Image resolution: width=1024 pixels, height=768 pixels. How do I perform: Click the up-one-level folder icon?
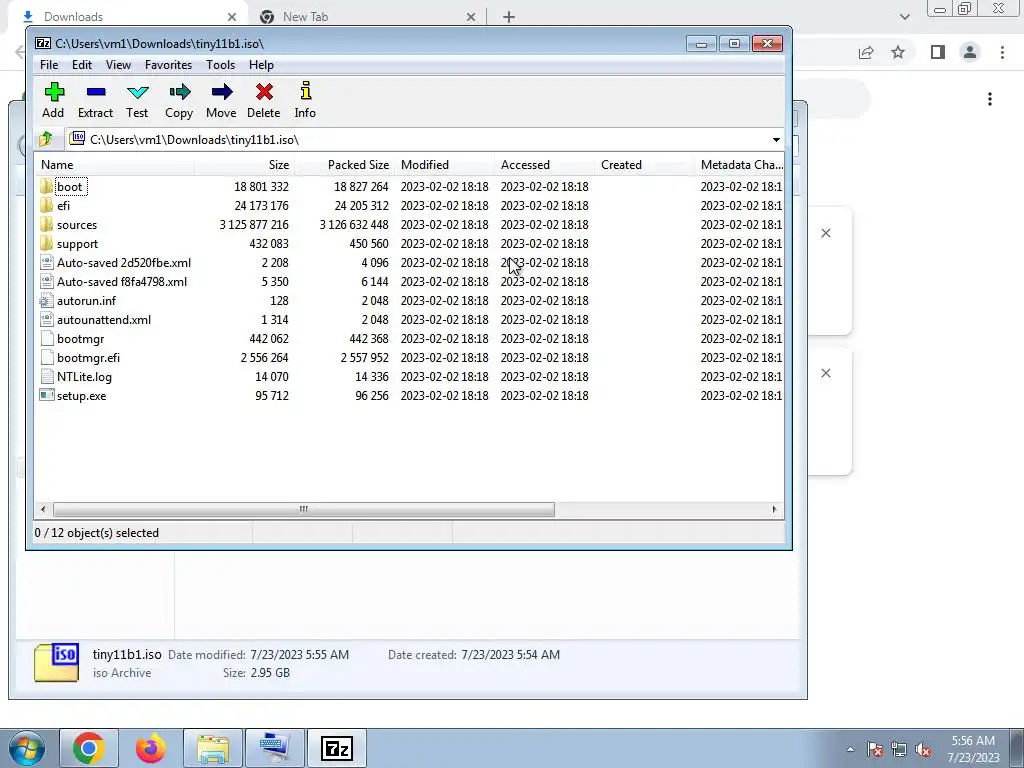click(x=46, y=139)
